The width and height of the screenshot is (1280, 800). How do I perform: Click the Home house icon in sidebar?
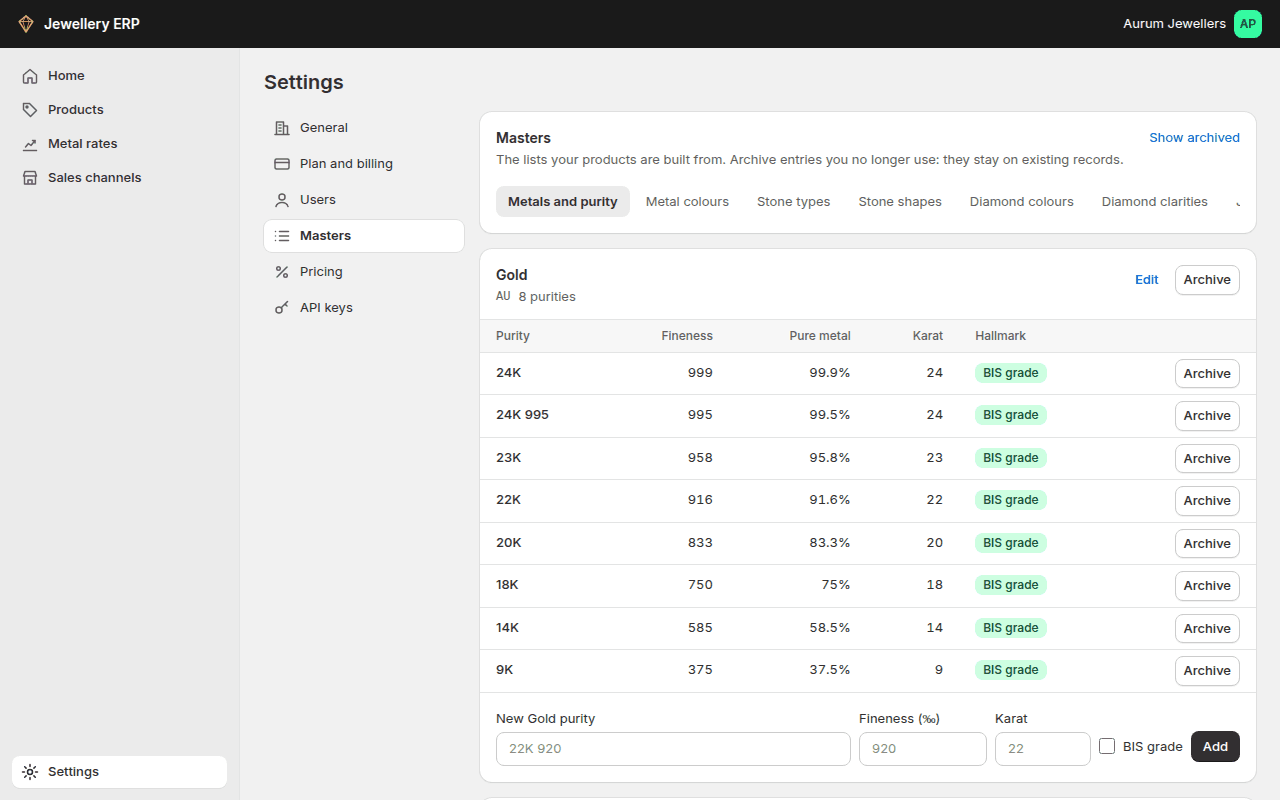(x=30, y=76)
